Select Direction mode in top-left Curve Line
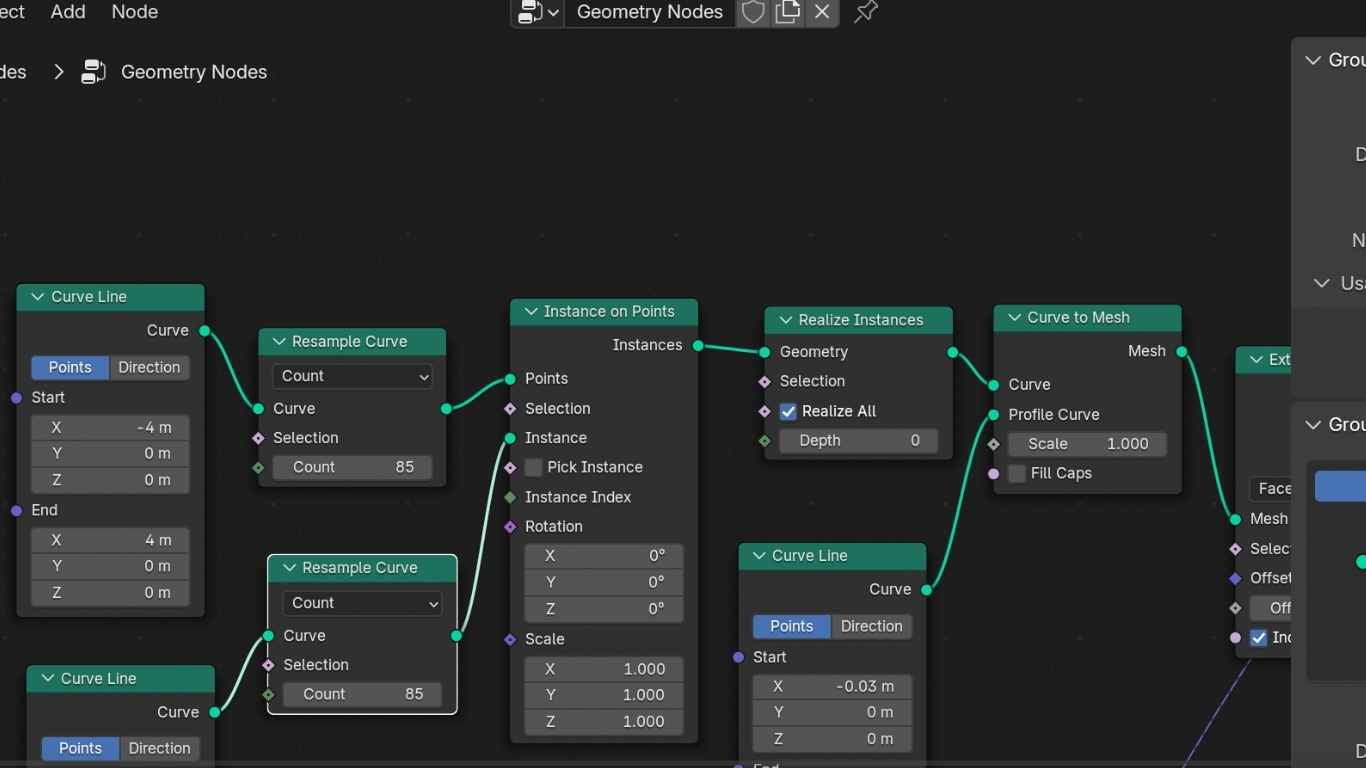This screenshot has width=1366, height=768. pyautogui.click(x=149, y=367)
